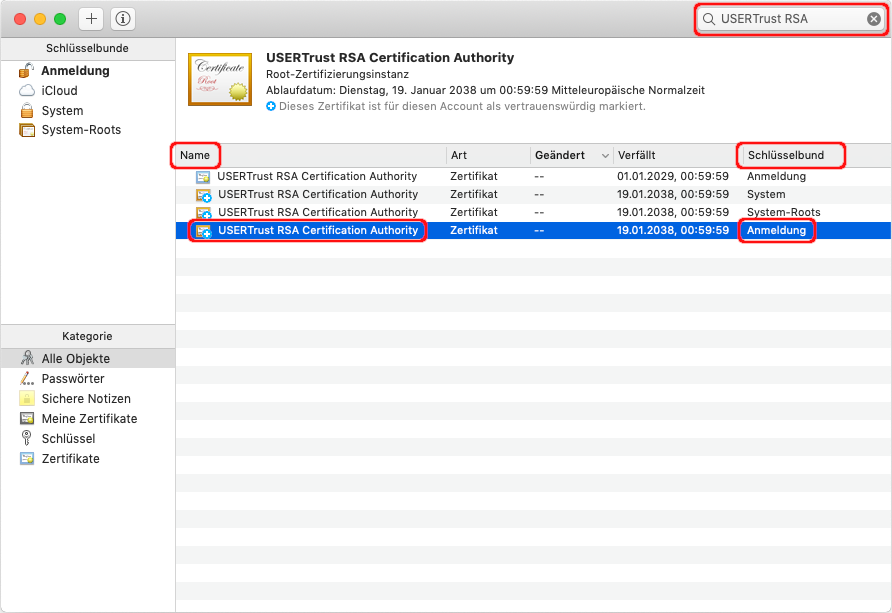Click the Root-Zertifizierungsinstanz subtitle text
The width and height of the screenshot is (892, 613).
pos(337,74)
